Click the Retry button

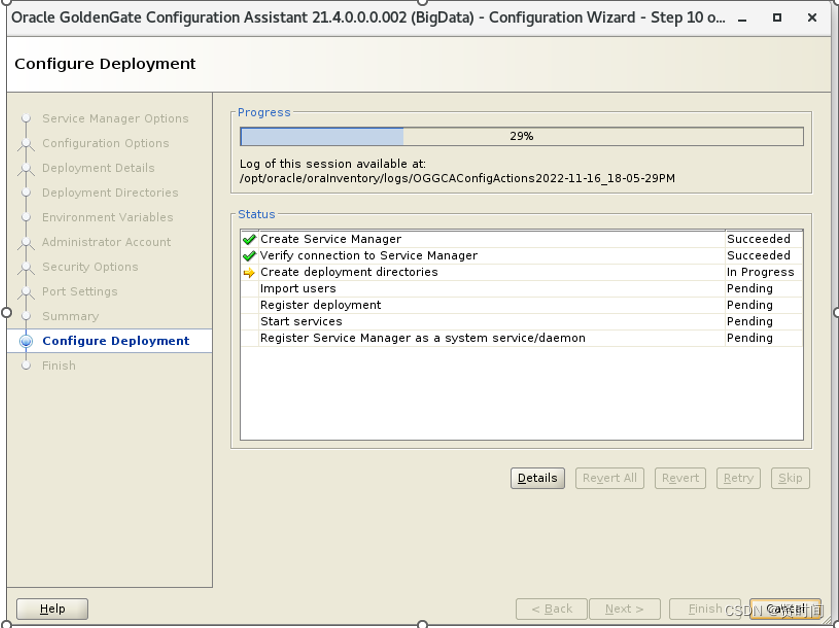[738, 478]
